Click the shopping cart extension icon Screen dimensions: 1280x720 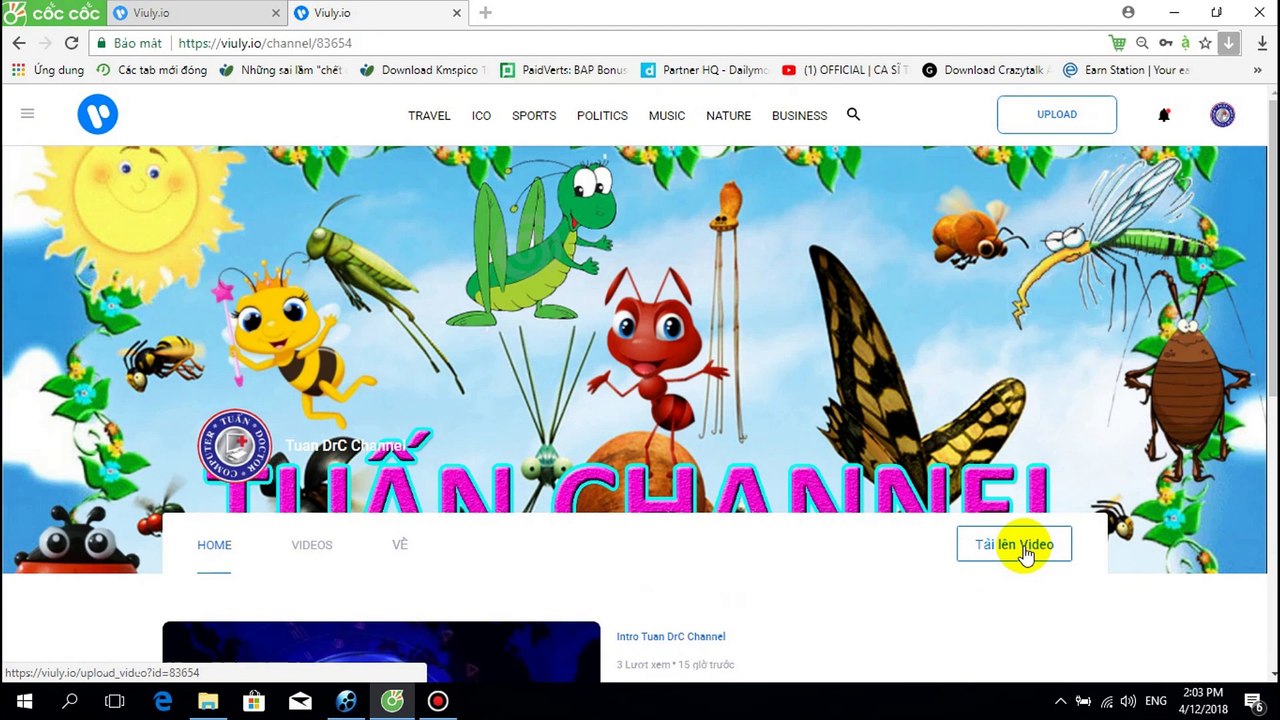point(1117,43)
